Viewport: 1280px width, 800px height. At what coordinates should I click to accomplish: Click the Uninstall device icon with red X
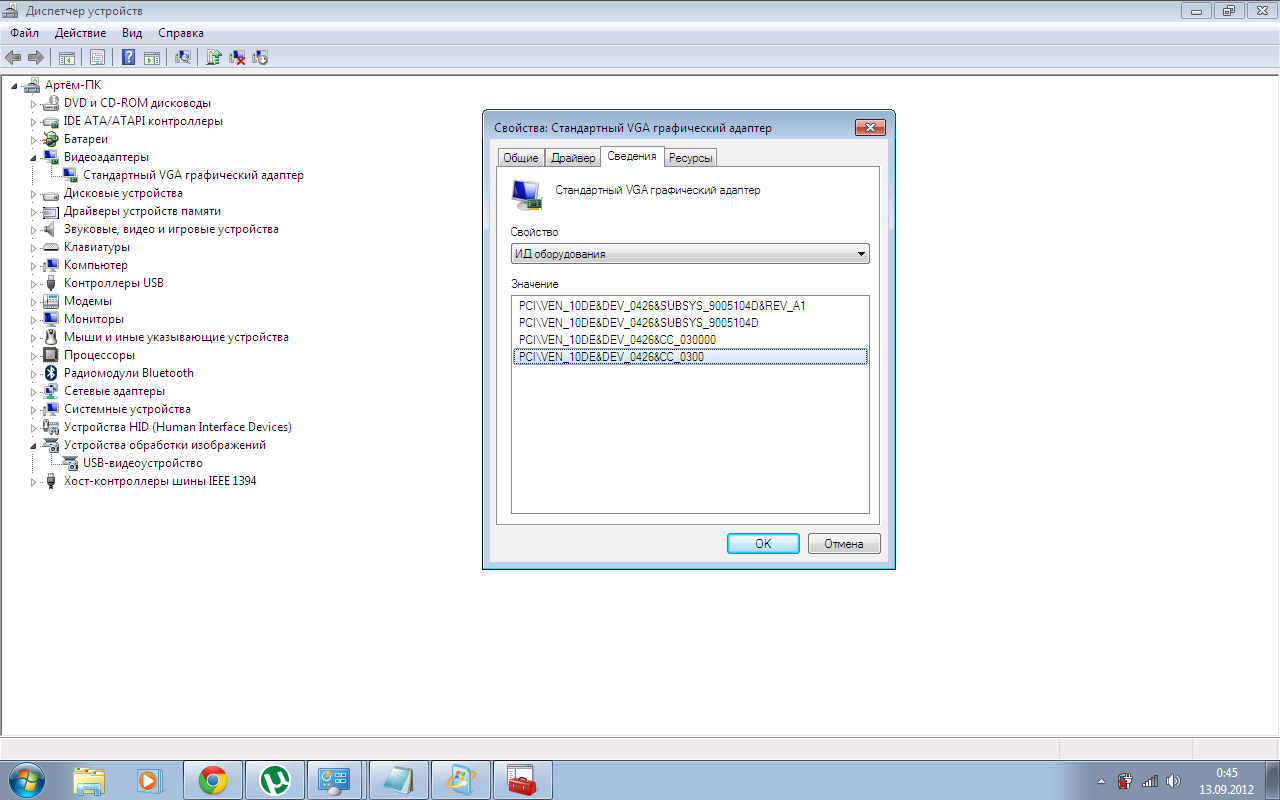[x=238, y=57]
